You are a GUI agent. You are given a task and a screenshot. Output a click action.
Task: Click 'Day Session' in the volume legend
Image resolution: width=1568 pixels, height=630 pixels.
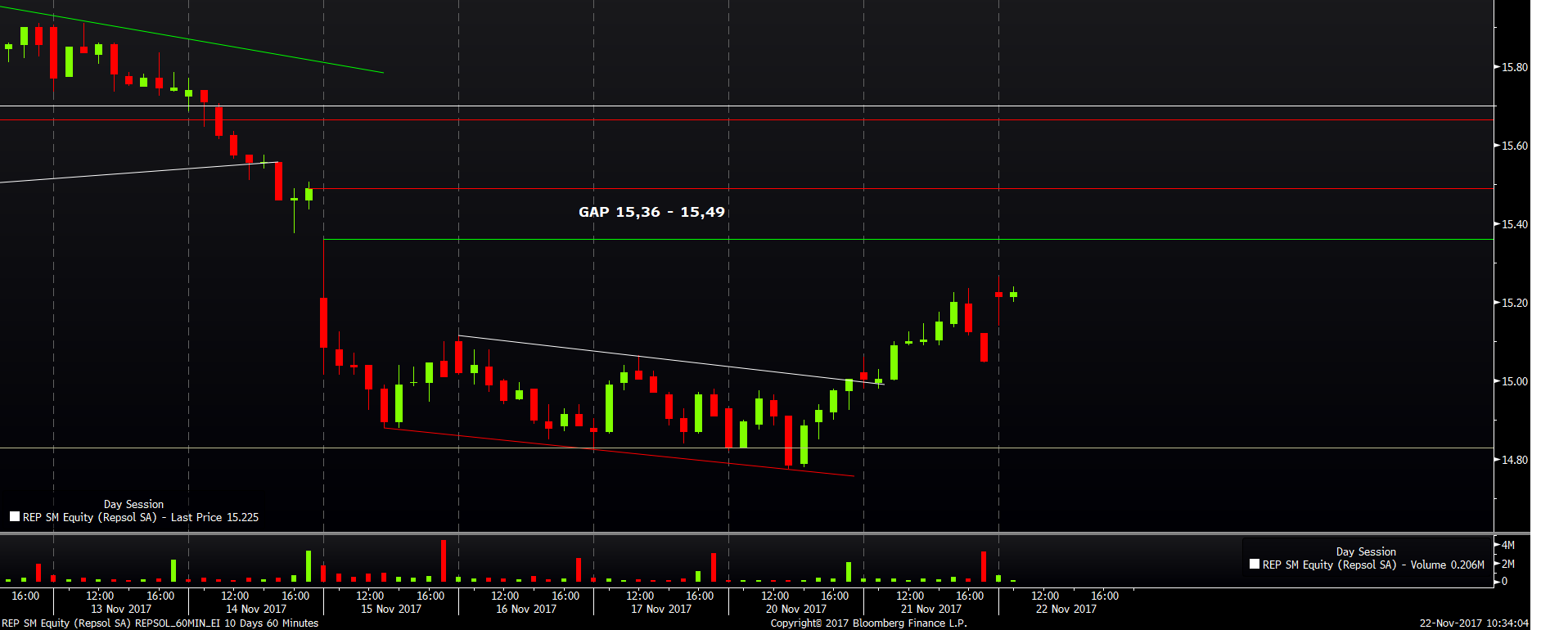[x=1366, y=551]
